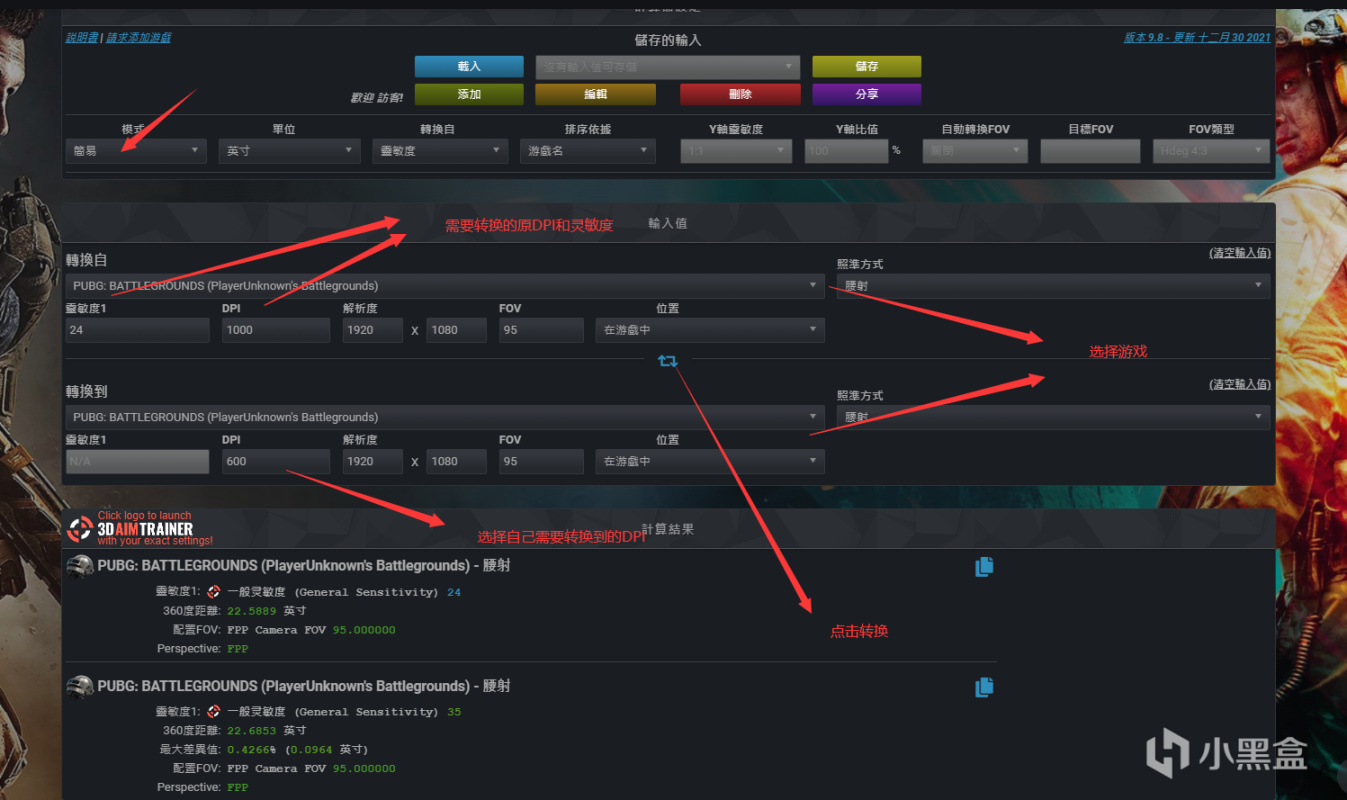
Task: Click the 輸入值 section header
Action: click(668, 223)
